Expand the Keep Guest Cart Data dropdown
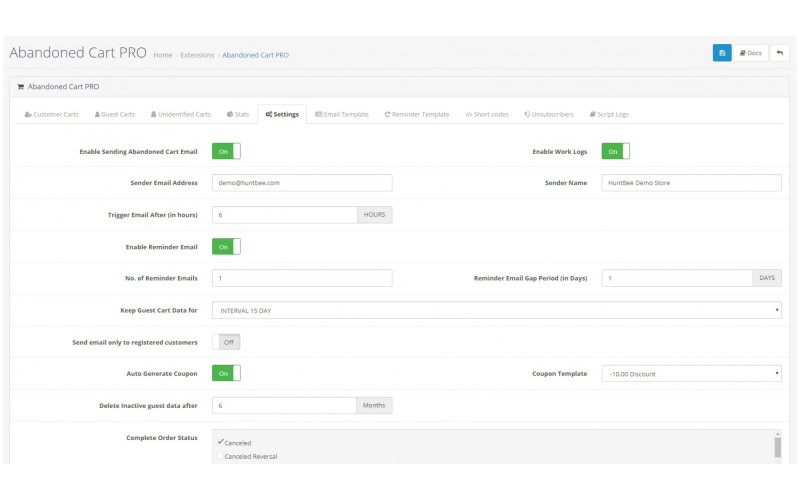Viewport: 800px width, 500px height. click(x=496, y=310)
